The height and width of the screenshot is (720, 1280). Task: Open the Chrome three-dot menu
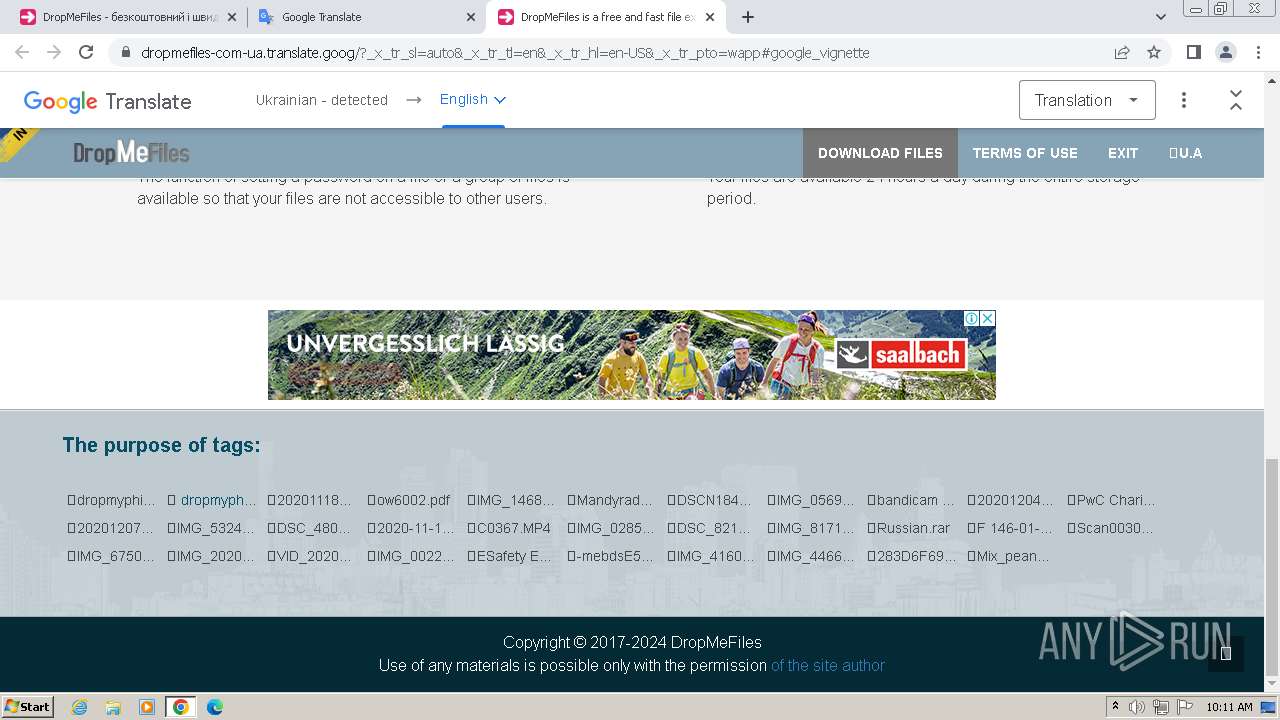pyautogui.click(x=1257, y=52)
